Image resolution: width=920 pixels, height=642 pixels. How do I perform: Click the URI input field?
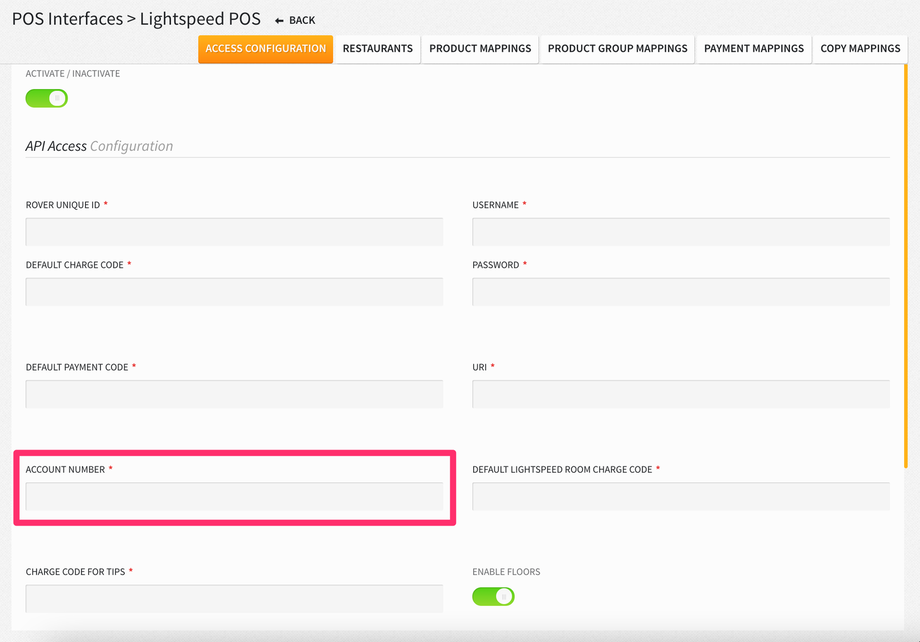tap(681, 394)
